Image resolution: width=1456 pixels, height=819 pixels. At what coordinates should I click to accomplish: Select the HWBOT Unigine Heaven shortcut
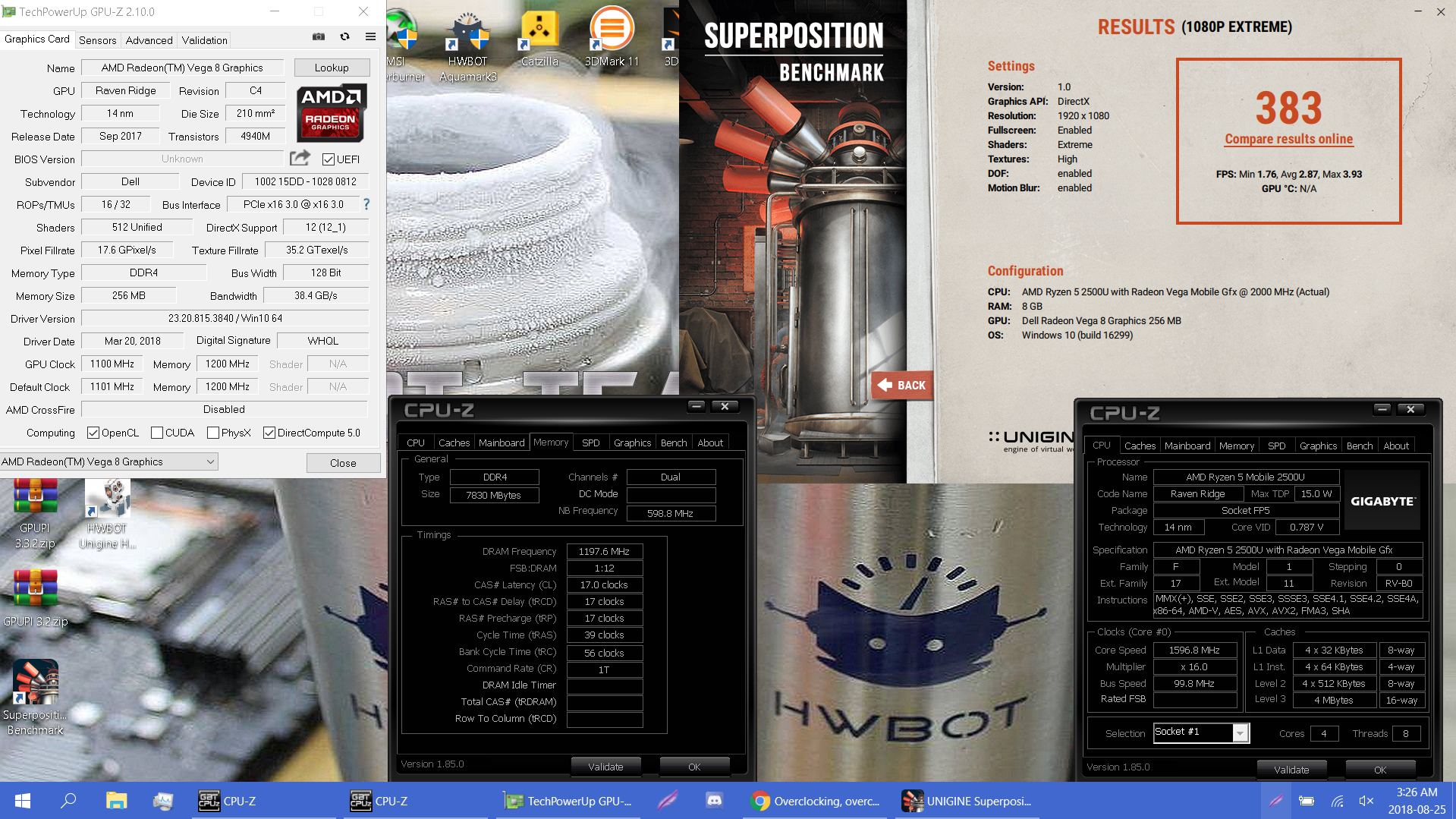(x=107, y=515)
